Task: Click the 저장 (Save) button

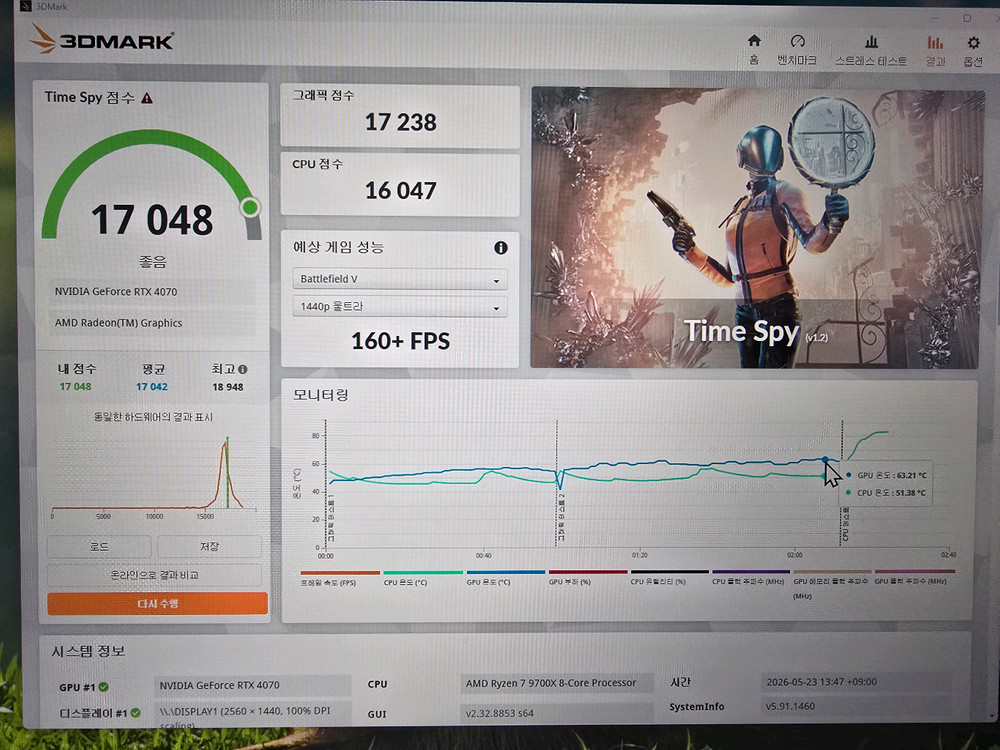Action: coord(209,547)
